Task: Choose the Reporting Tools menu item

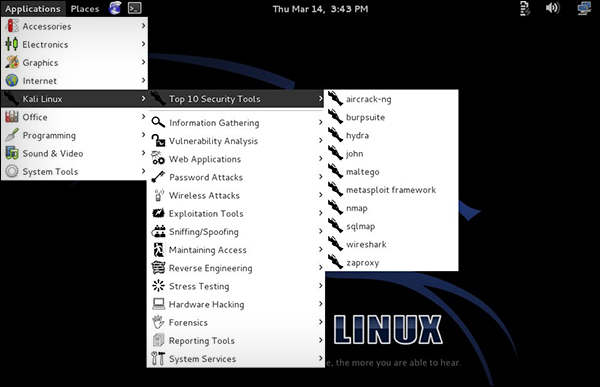Action: click(x=236, y=341)
